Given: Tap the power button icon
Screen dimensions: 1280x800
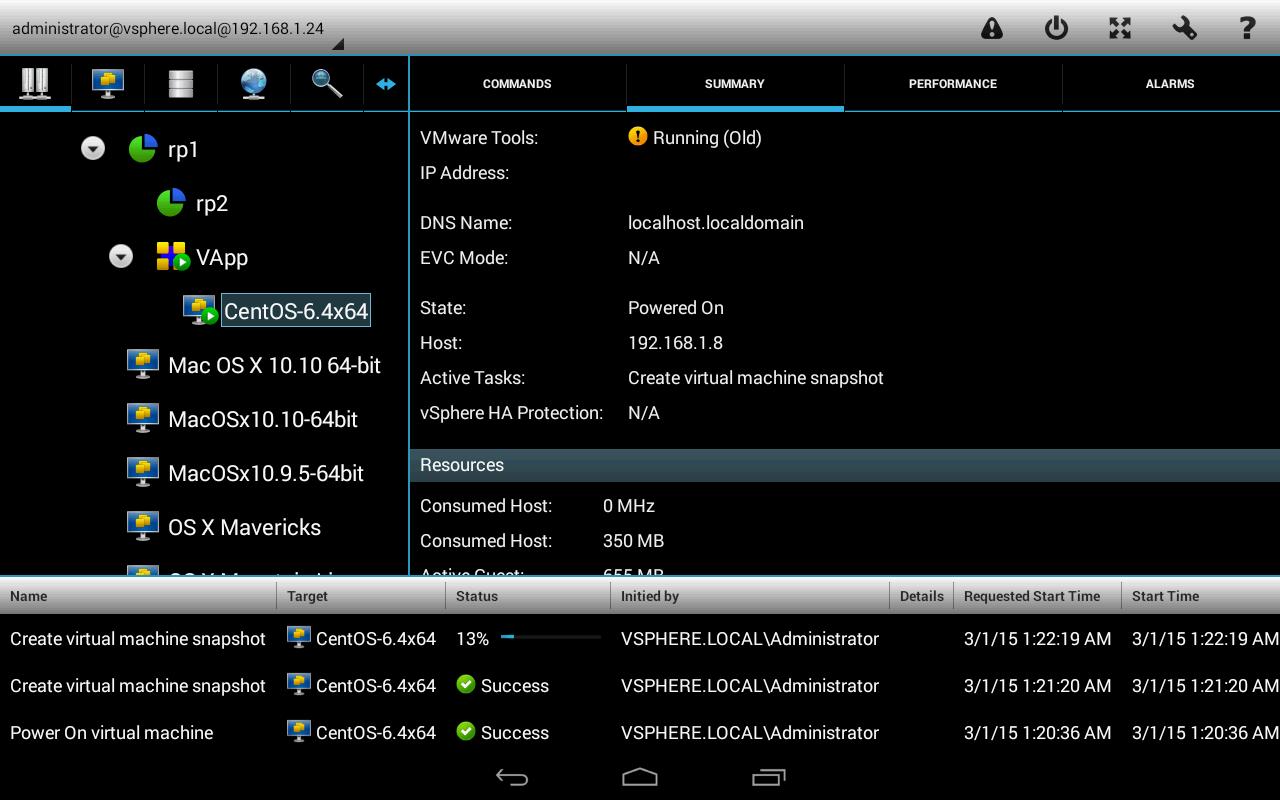Looking at the screenshot, I should coord(1056,28).
